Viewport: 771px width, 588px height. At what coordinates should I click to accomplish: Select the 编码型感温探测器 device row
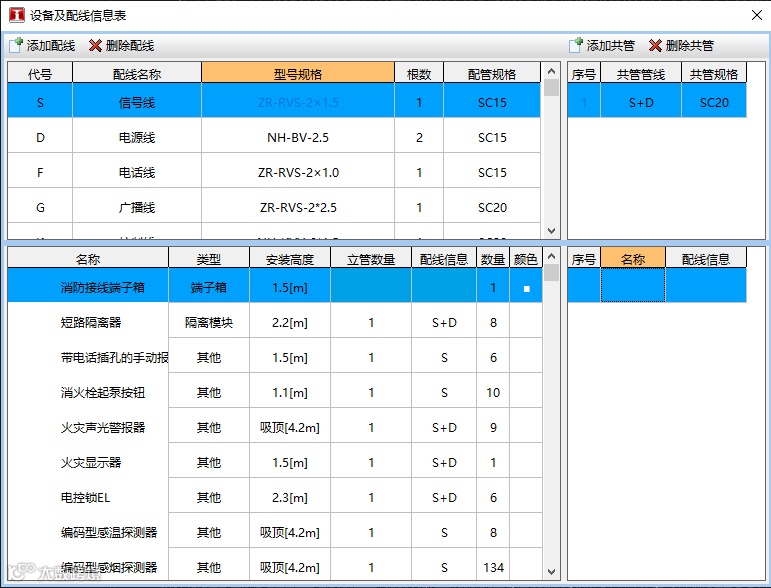point(275,530)
